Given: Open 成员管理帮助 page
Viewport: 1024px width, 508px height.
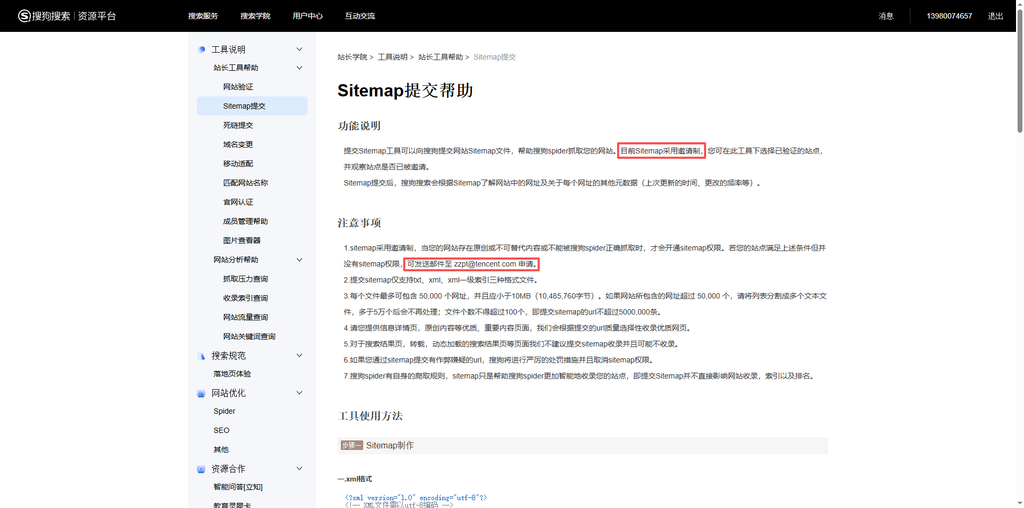Looking at the screenshot, I should 246,221.
